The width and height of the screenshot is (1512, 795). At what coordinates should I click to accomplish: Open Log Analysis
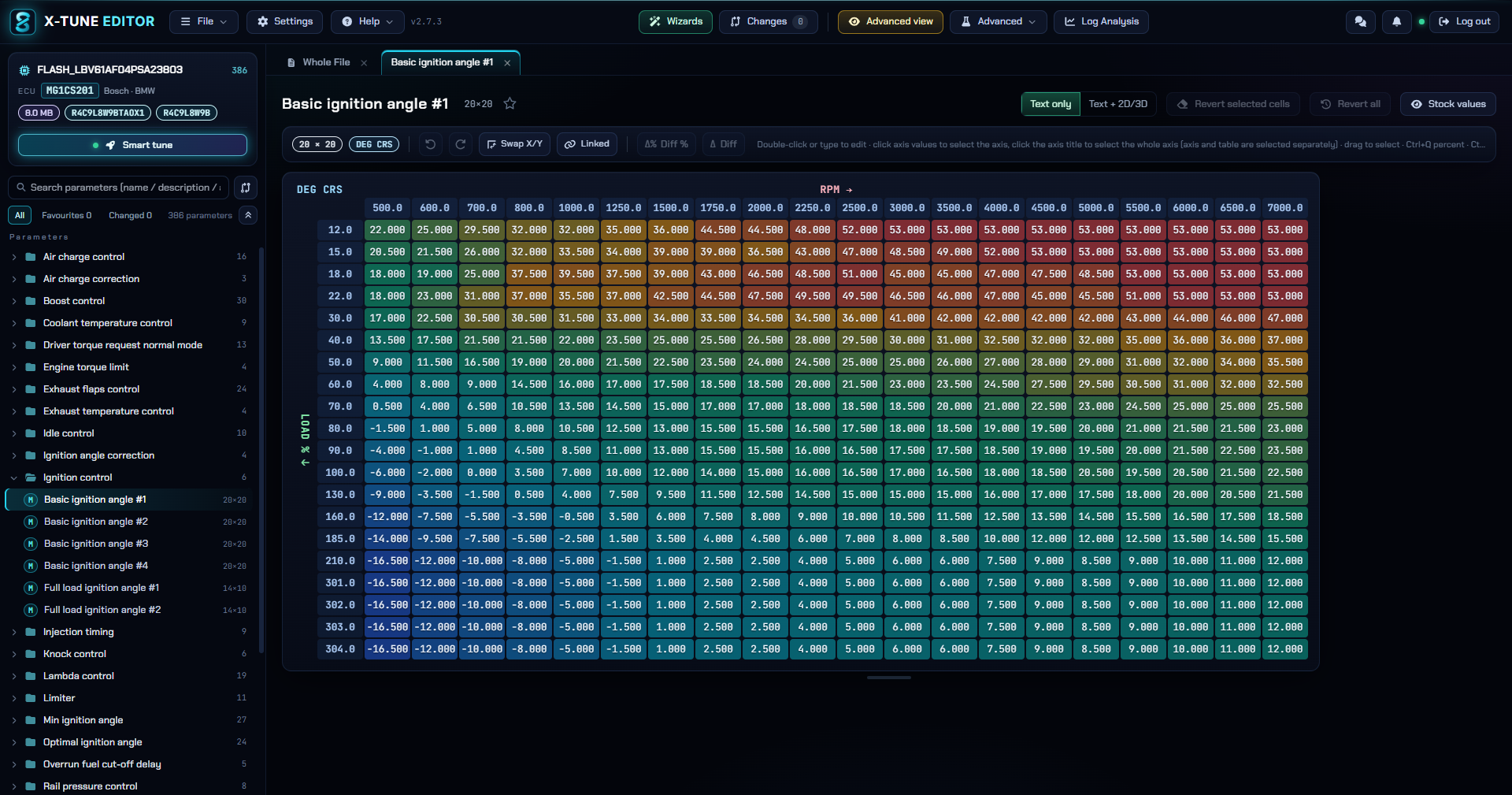click(x=1101, y=22)
